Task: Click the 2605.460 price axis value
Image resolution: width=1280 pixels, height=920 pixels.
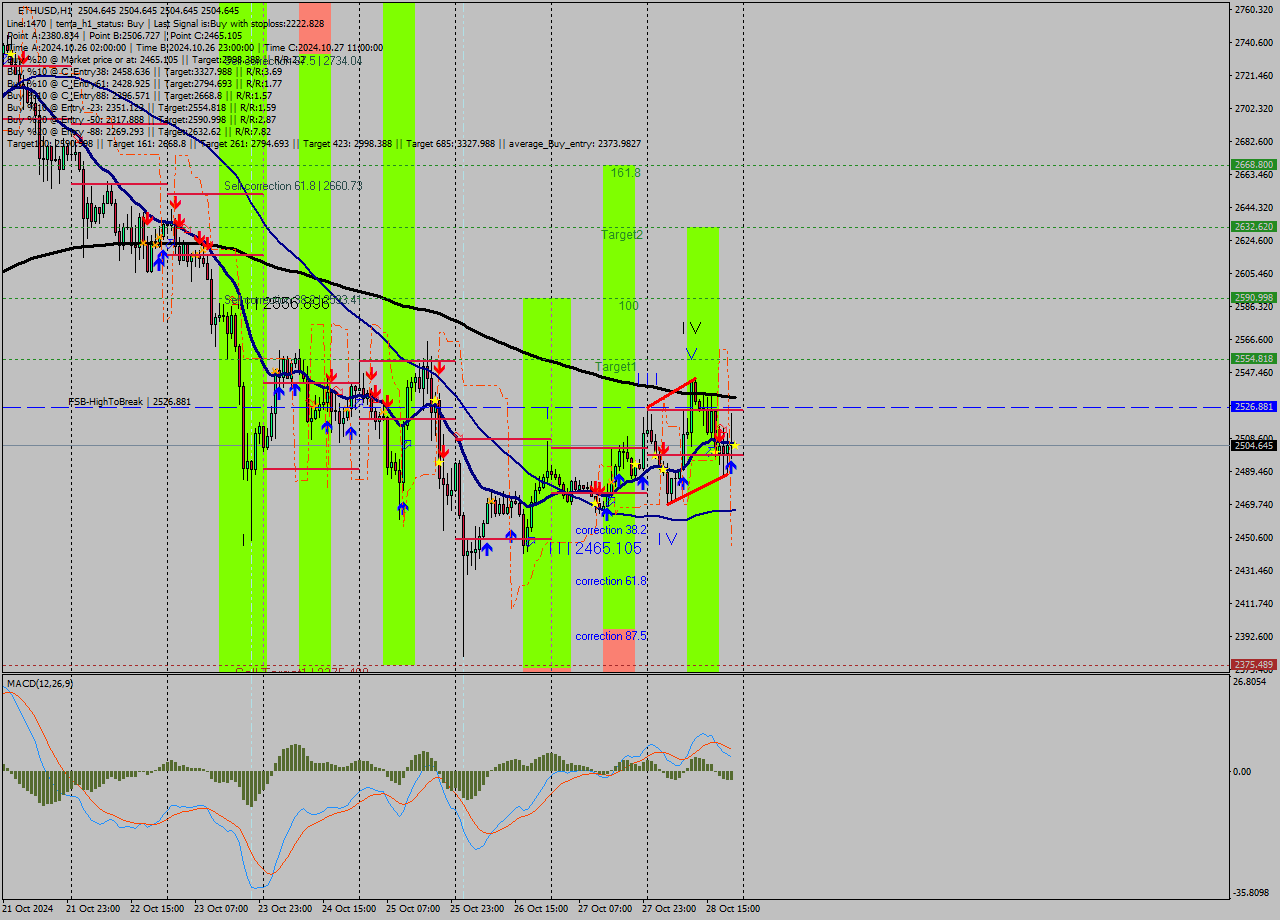Action: pyautogui.click(x=1254, y=274)
